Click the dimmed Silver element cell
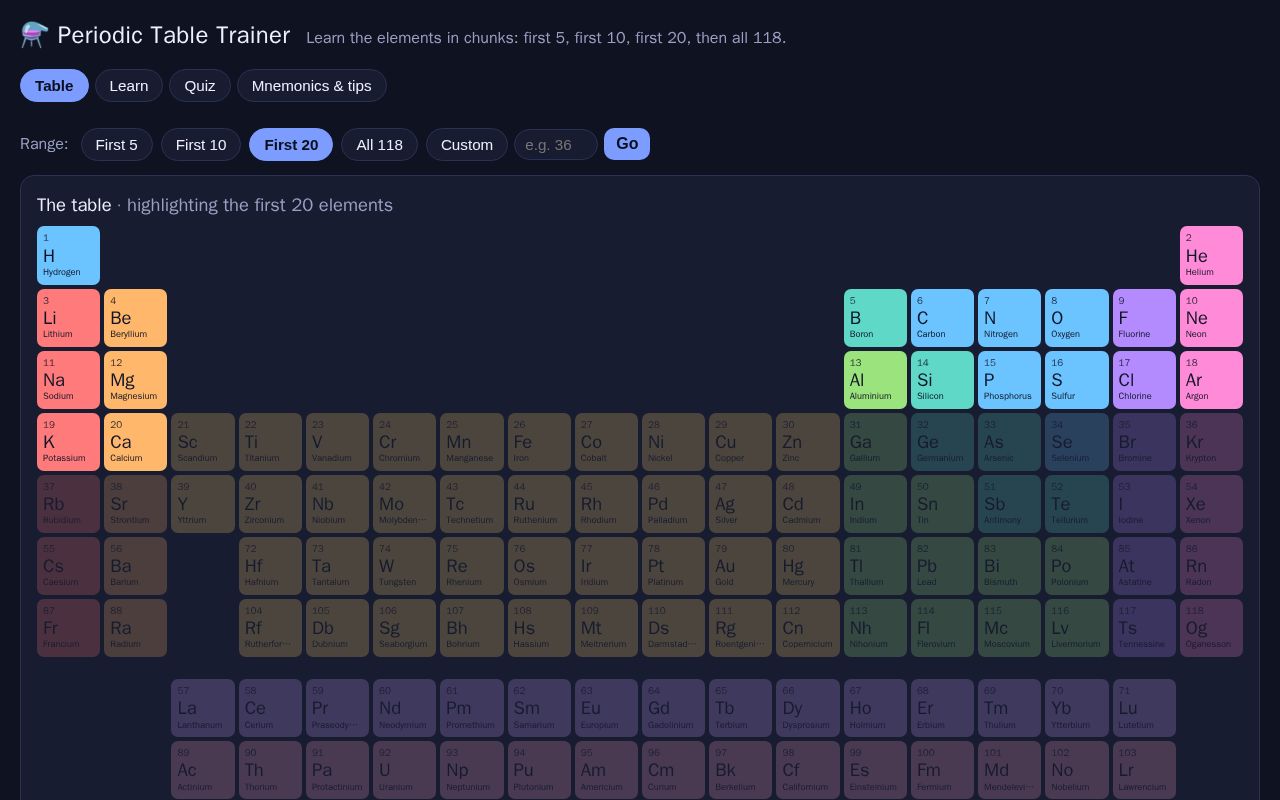Screen dimensions: 1280x800 point(740,504)
